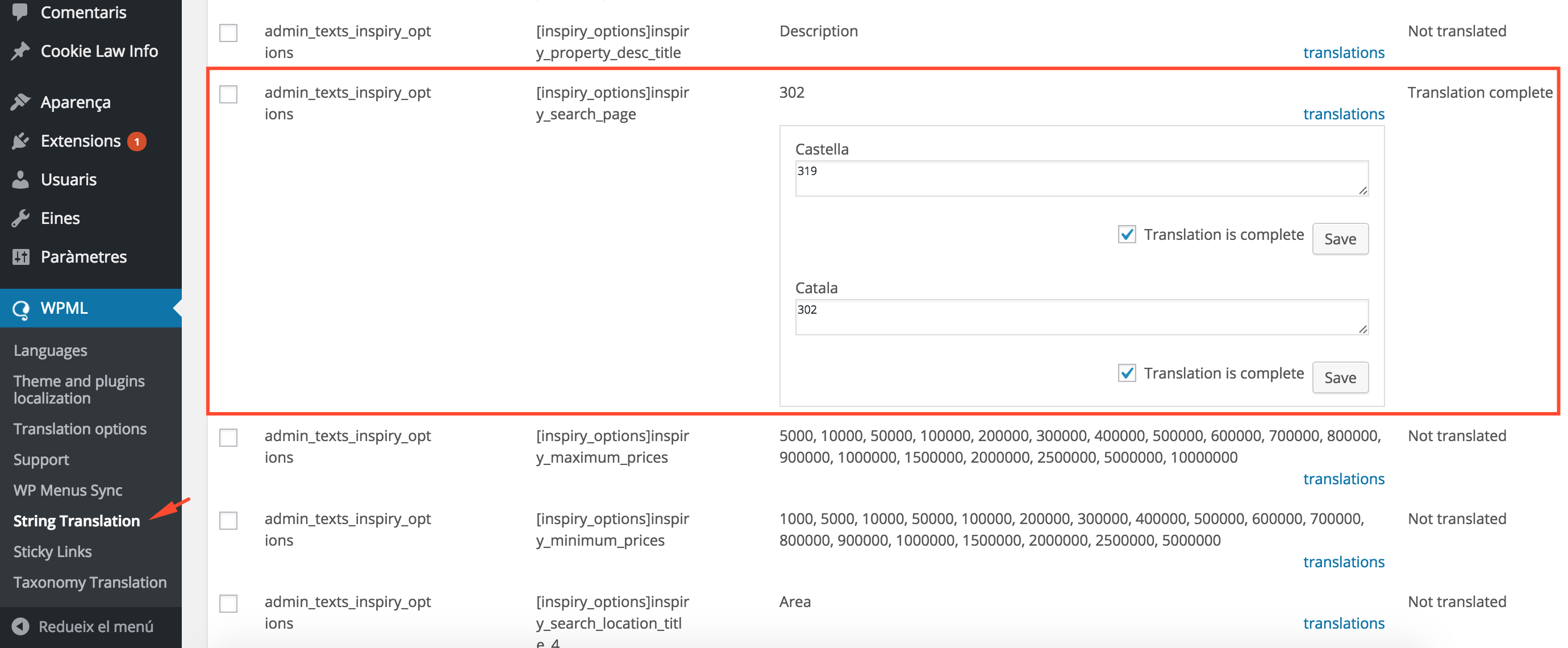
Task: Click the Area string value
Action: (794, 602)
